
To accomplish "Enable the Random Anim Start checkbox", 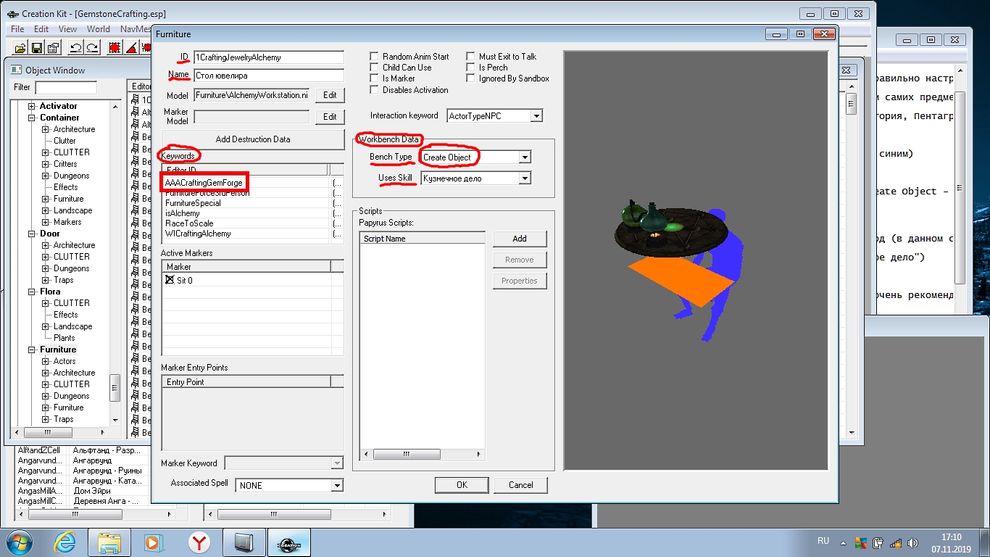I will pos(374,57).
